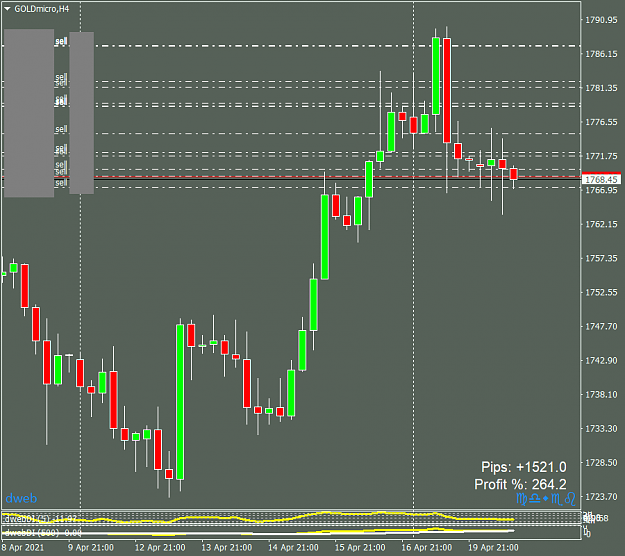
Task: Click the 1790.95 price scale value
Action: tap(601, 20)
